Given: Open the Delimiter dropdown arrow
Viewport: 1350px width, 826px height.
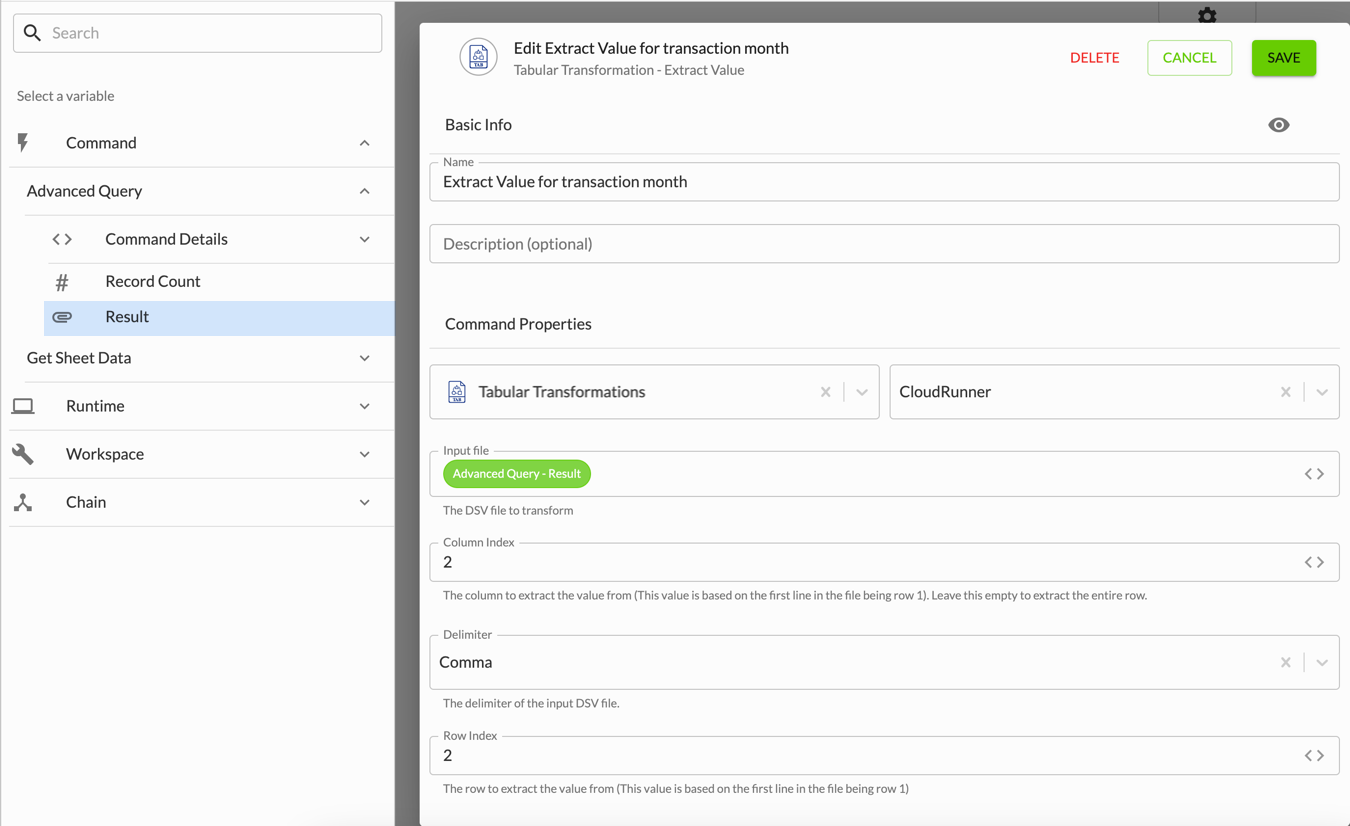Looking at the screenshot, I should [x=1321, y=662].
